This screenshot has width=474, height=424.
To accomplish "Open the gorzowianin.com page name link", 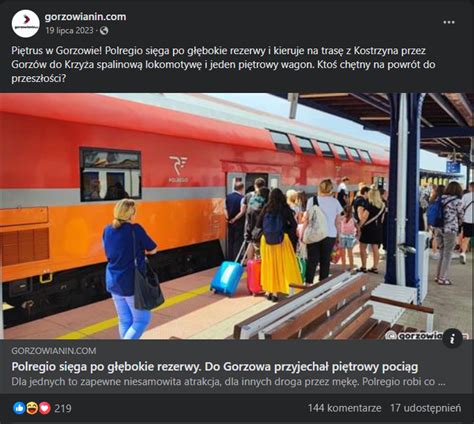I will pos(85,17).
